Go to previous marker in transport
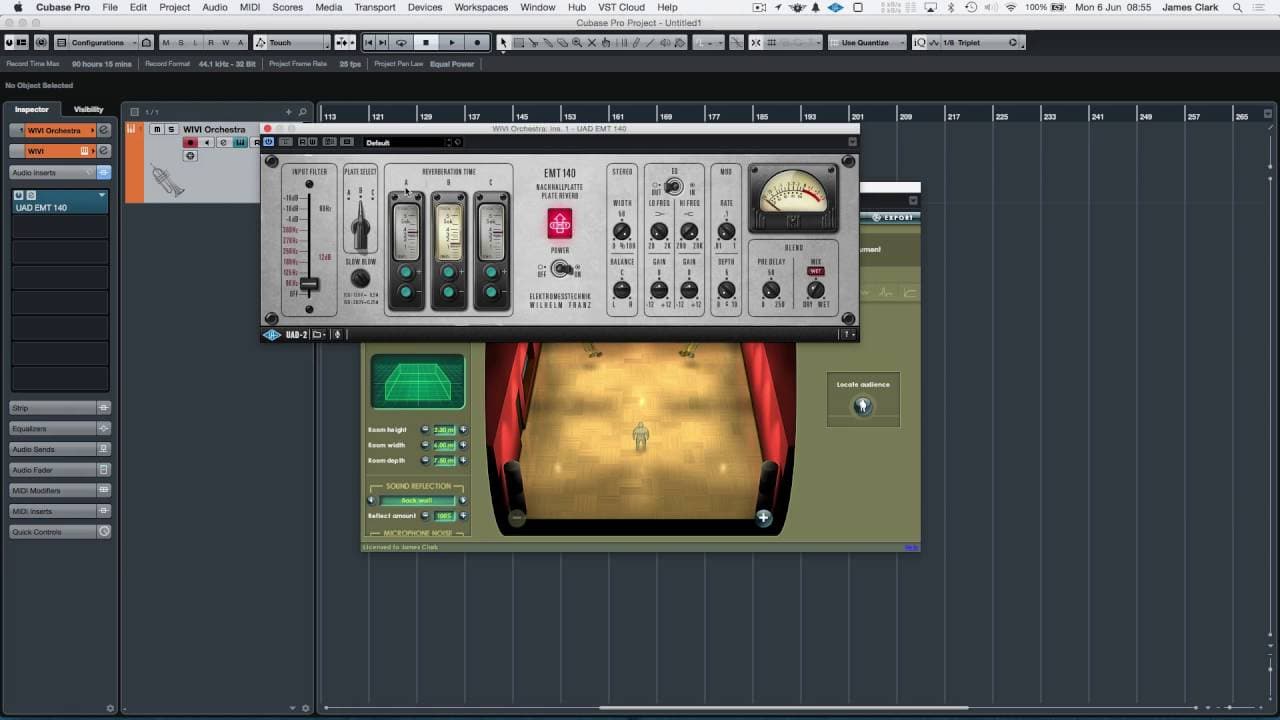Viewport: 1280px width, 720px height. (369, 43)
